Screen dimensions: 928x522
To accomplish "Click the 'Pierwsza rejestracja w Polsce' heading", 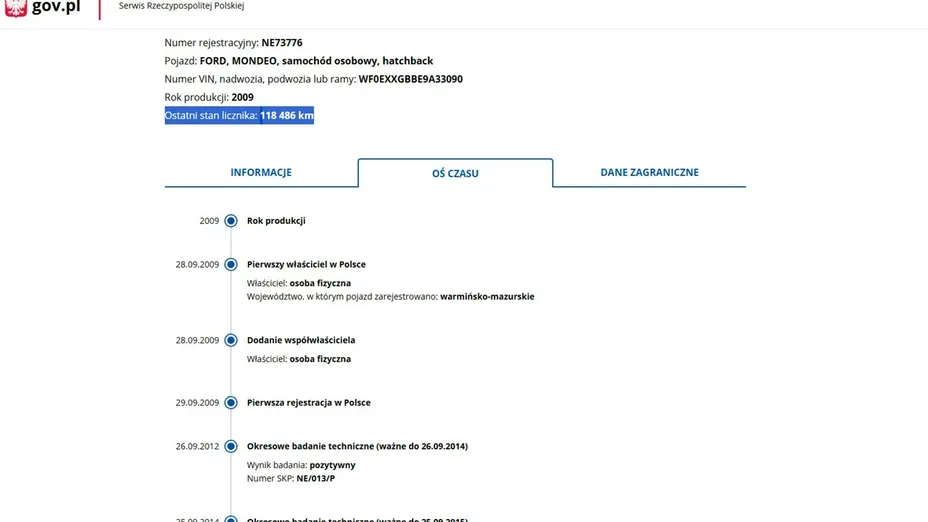I will tap(309, 403).
